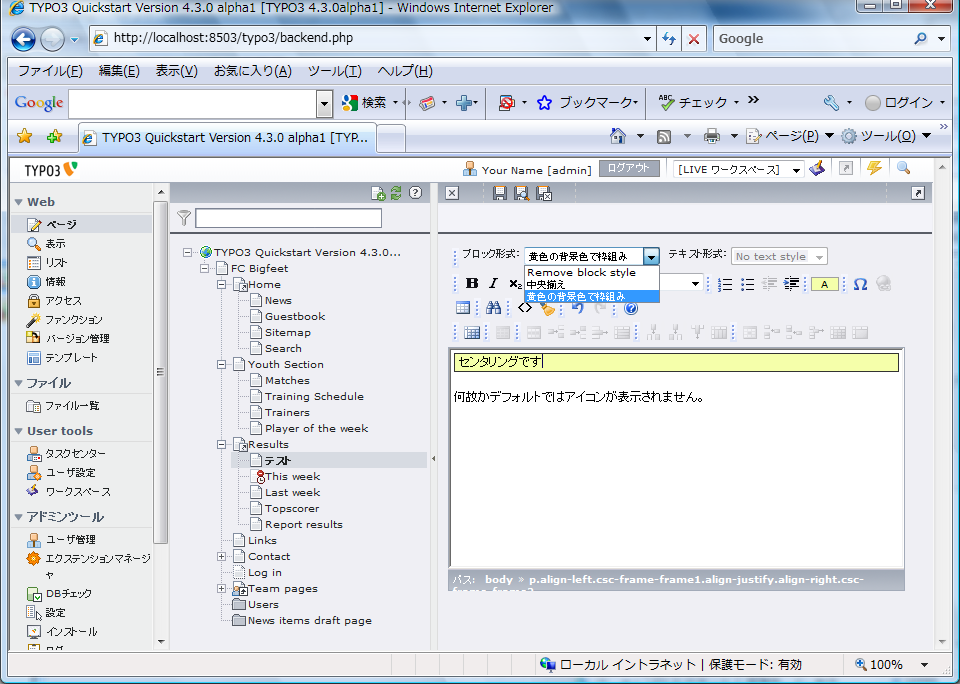Click the ブックマーク button in Google toolbar
Image resolution: width=960 pixels, height=684 pixels.
(587, 103)
